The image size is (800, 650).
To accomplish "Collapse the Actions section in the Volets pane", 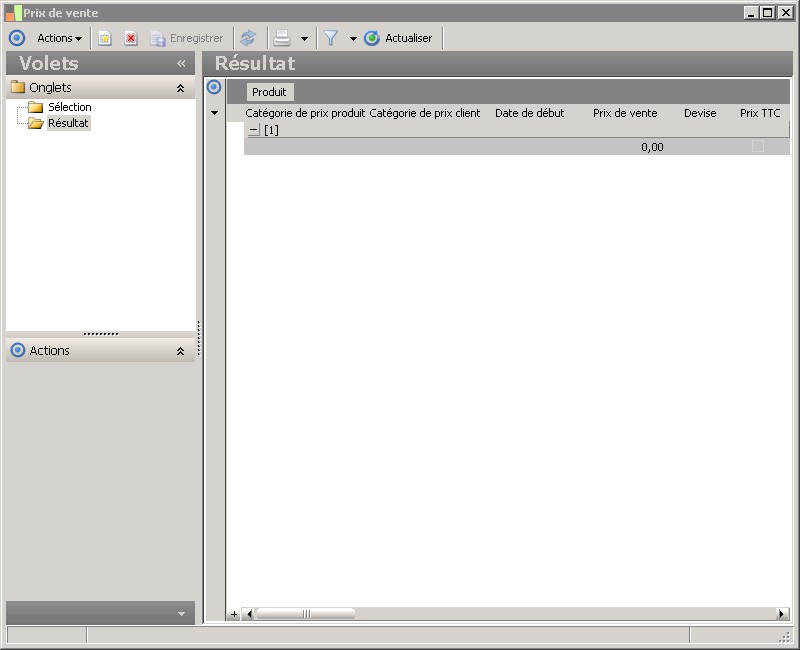I will (181, 352).
